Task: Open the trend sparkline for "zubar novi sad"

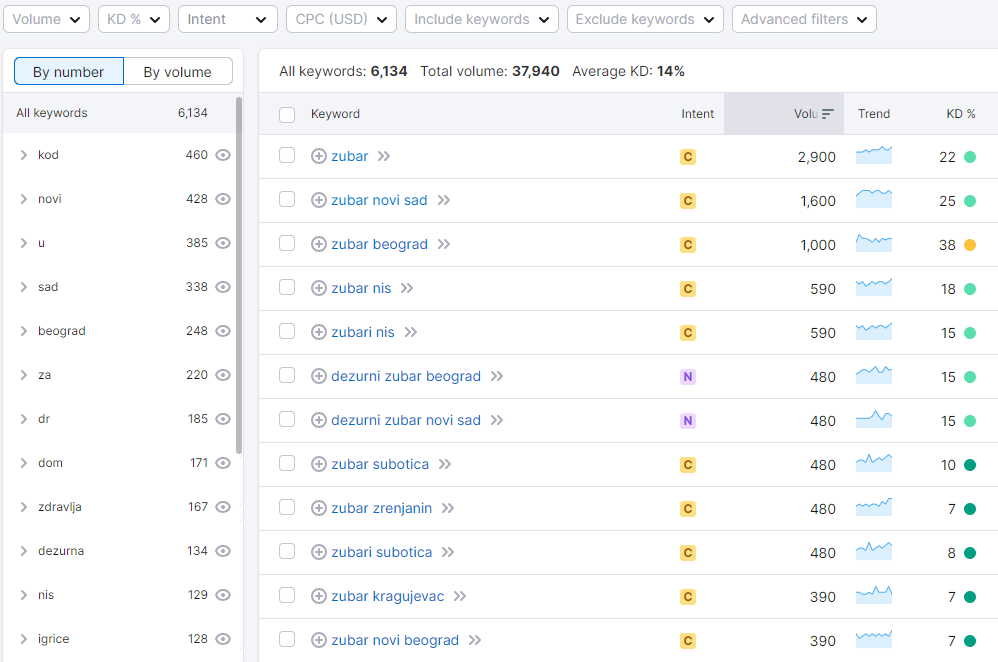Action: click(874, 200)
